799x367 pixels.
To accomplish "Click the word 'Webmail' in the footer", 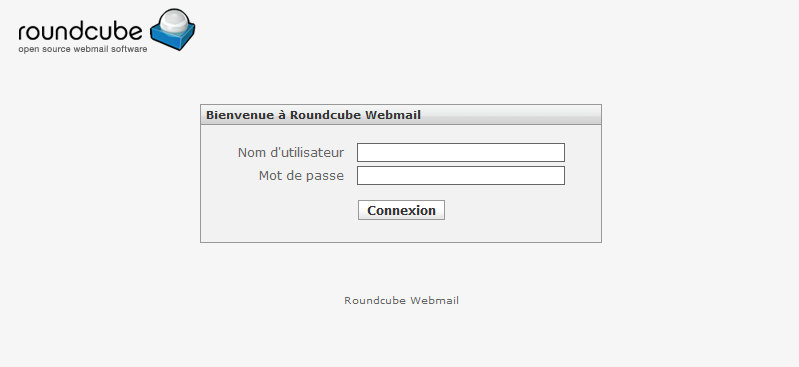I will point(435,301).
